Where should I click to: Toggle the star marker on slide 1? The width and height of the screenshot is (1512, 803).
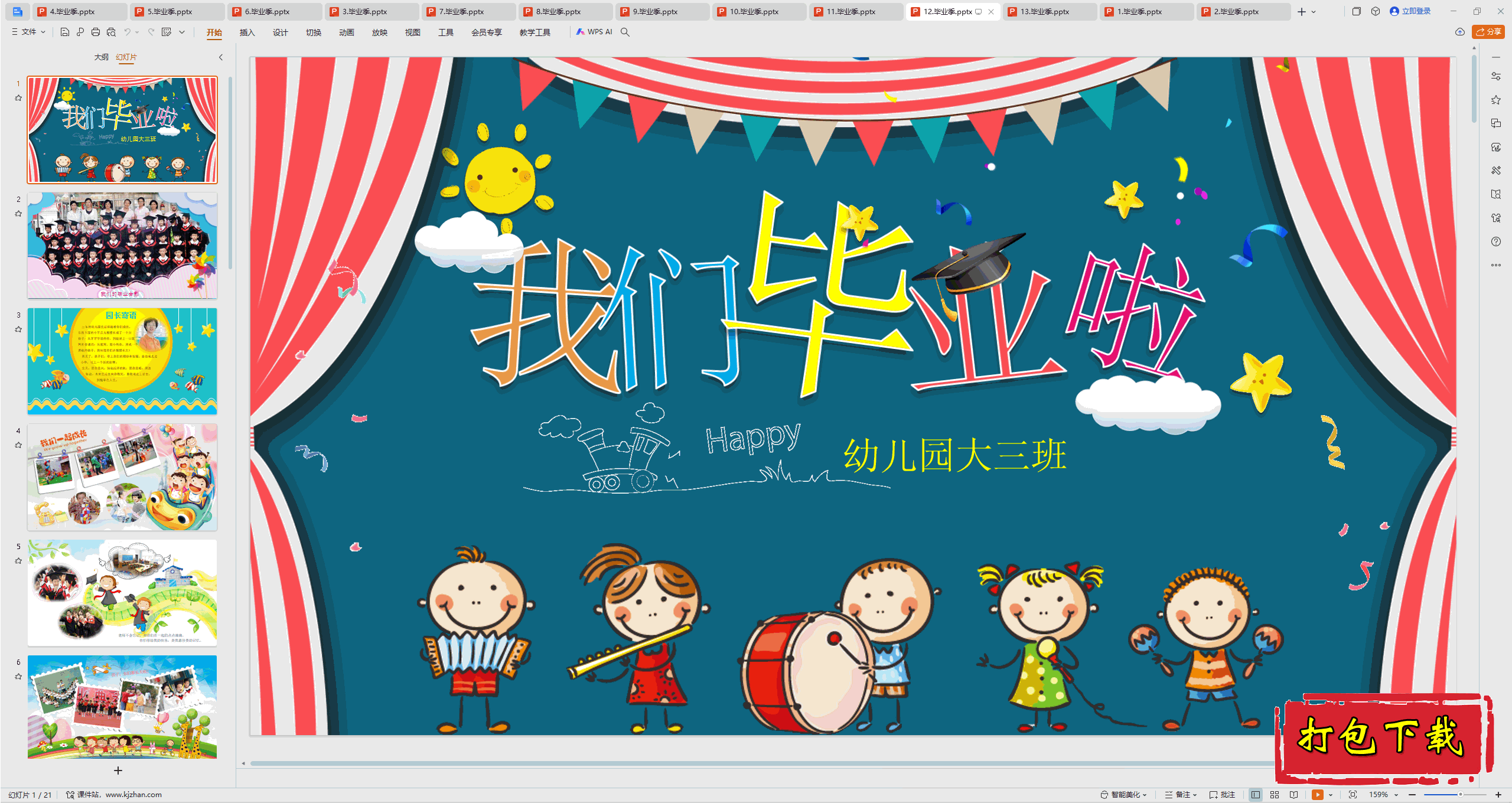[18, 98]
